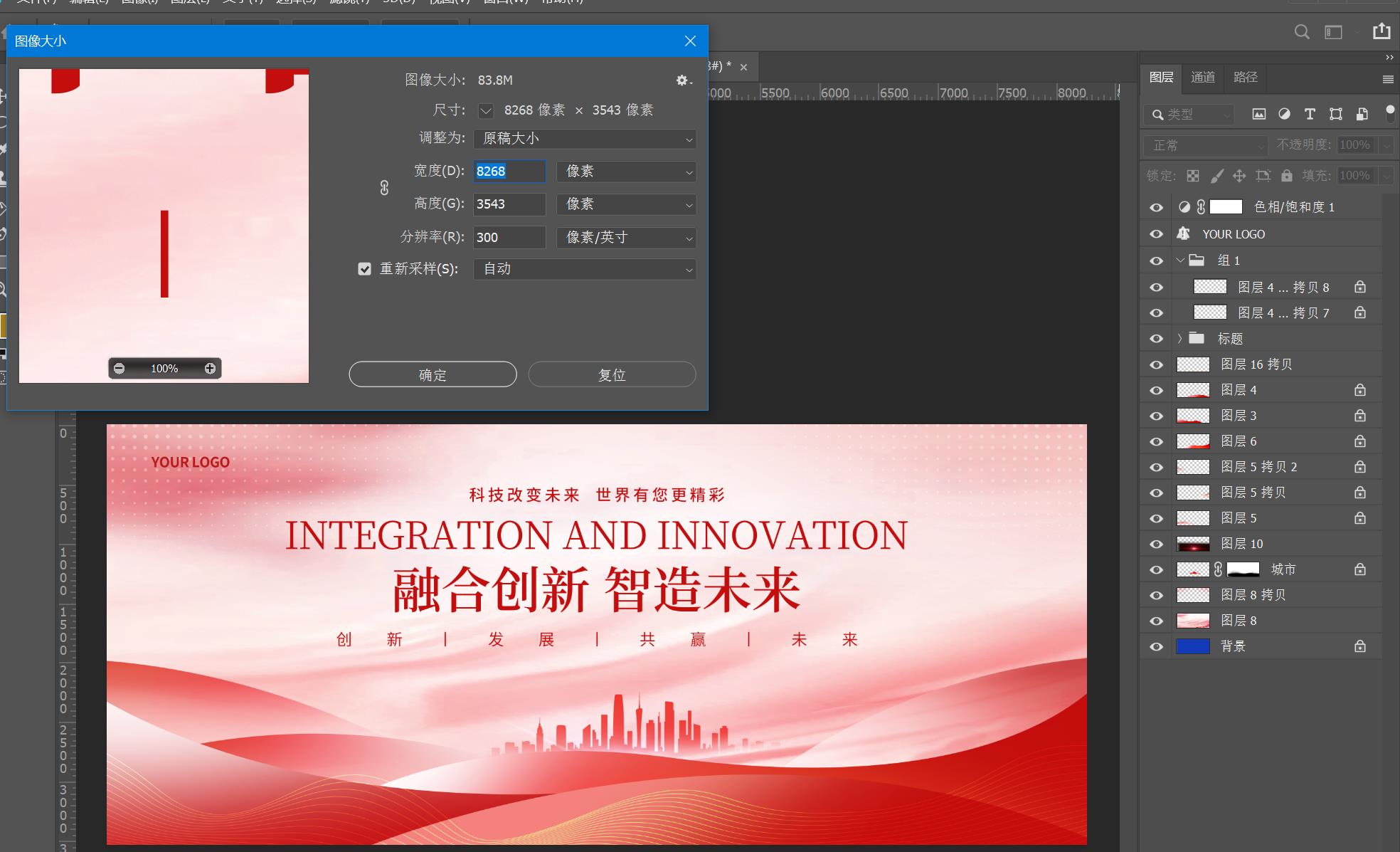Click lock icon on 图层 4 layer
This screenshot has width=1400, height=852.
(x=1360, y=390)
